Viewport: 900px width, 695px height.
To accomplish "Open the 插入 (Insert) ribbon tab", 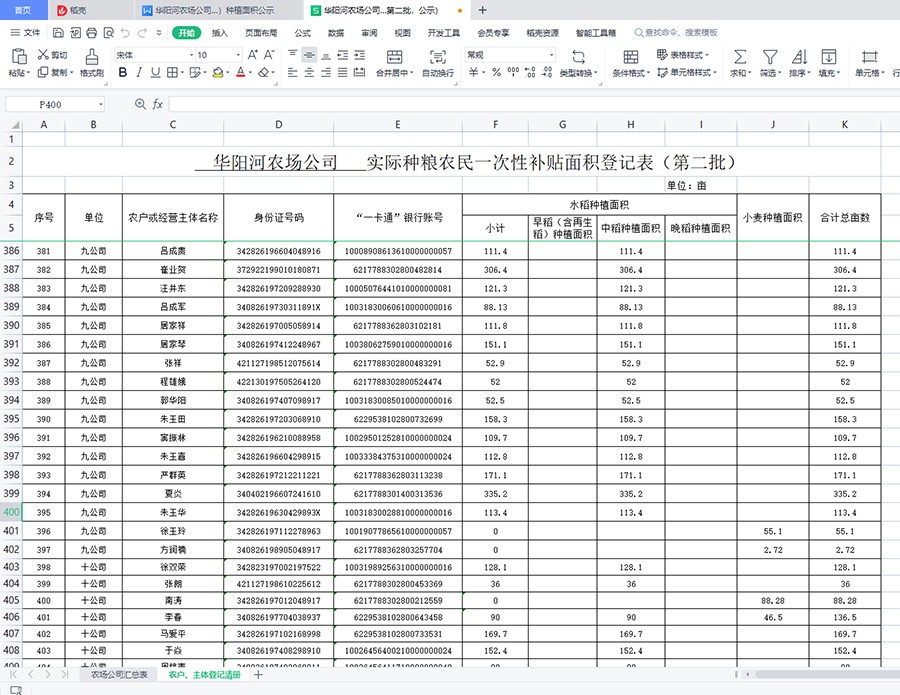I will pos(220,33).
